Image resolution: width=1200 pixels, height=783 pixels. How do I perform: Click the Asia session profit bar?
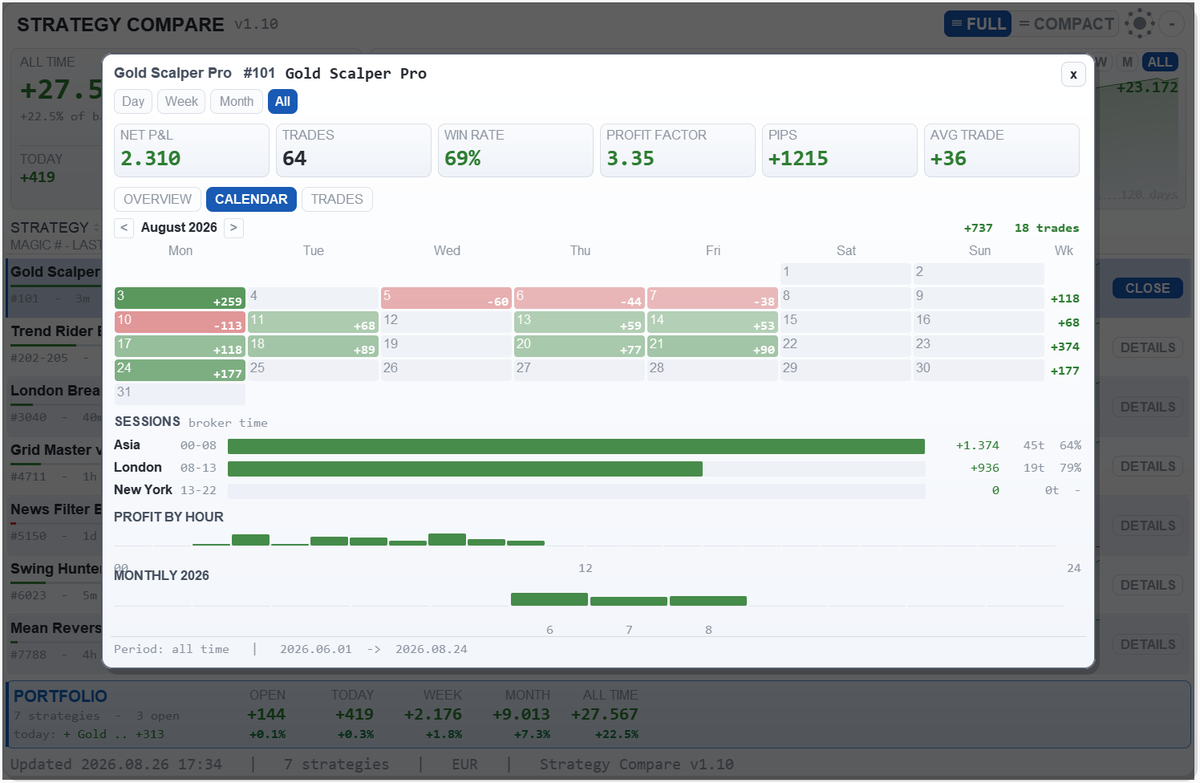tap(576, 446)
